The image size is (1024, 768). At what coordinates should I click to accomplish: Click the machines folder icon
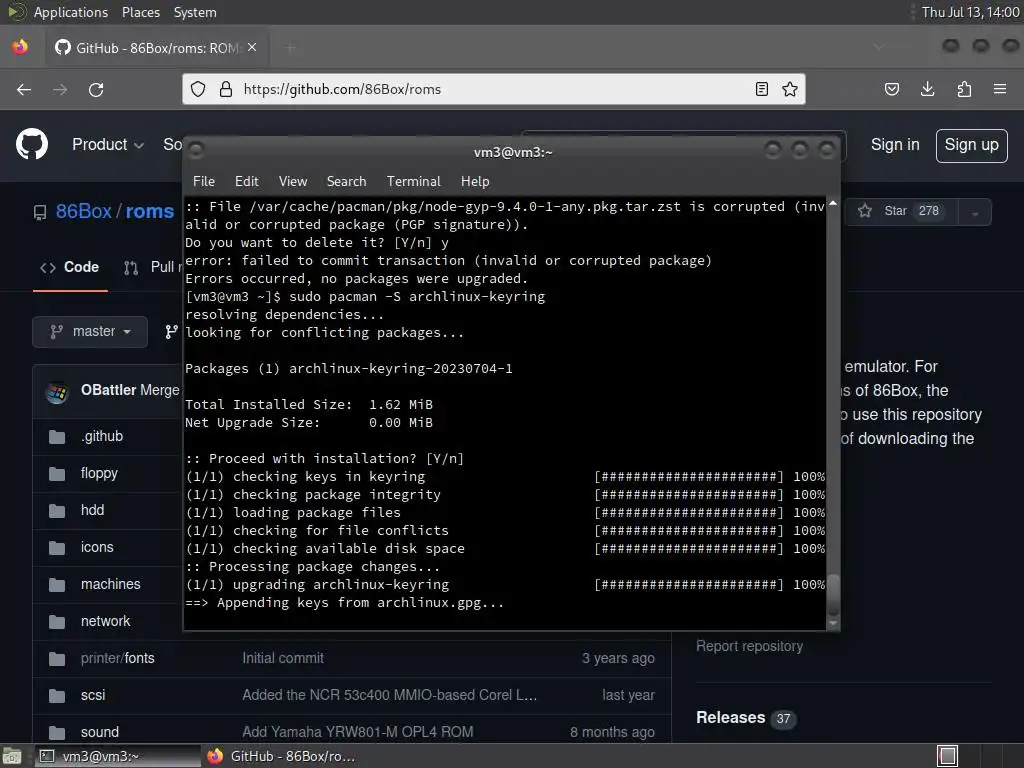click(57, 584)
